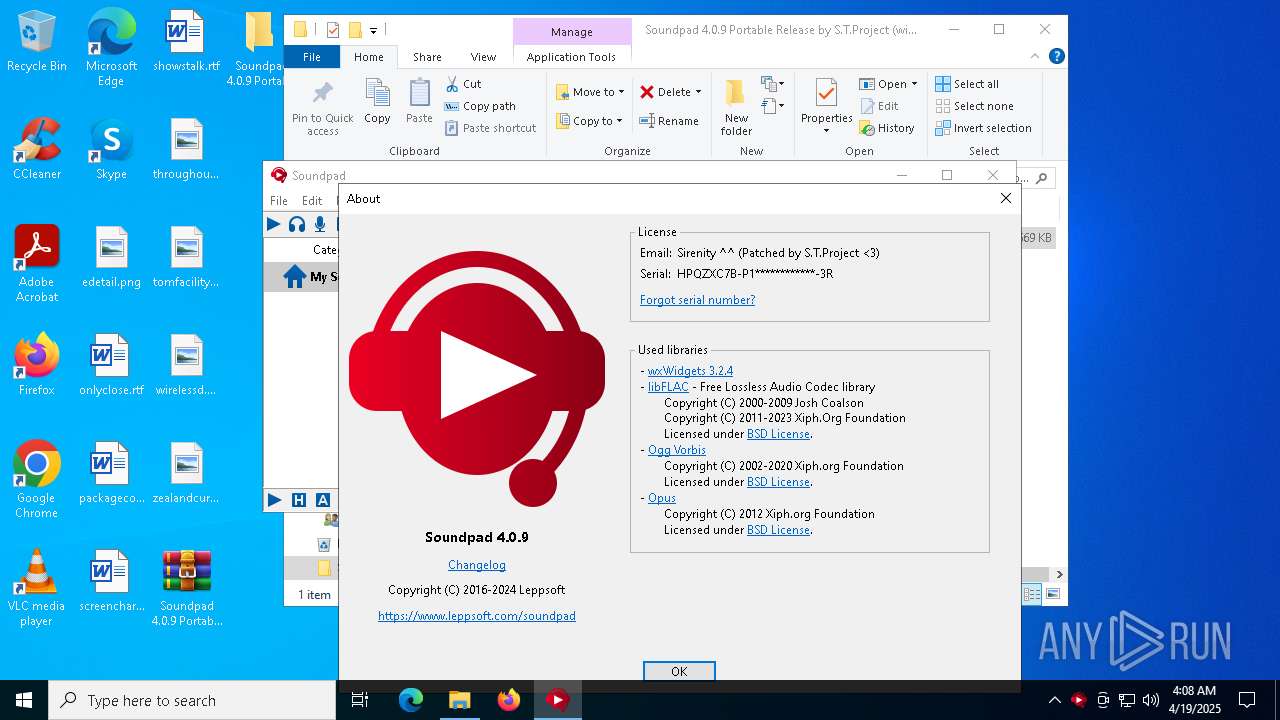This screenshot has height=720, width=1280.
Task: Click the taskbar search box
Action: pos(192,700)
